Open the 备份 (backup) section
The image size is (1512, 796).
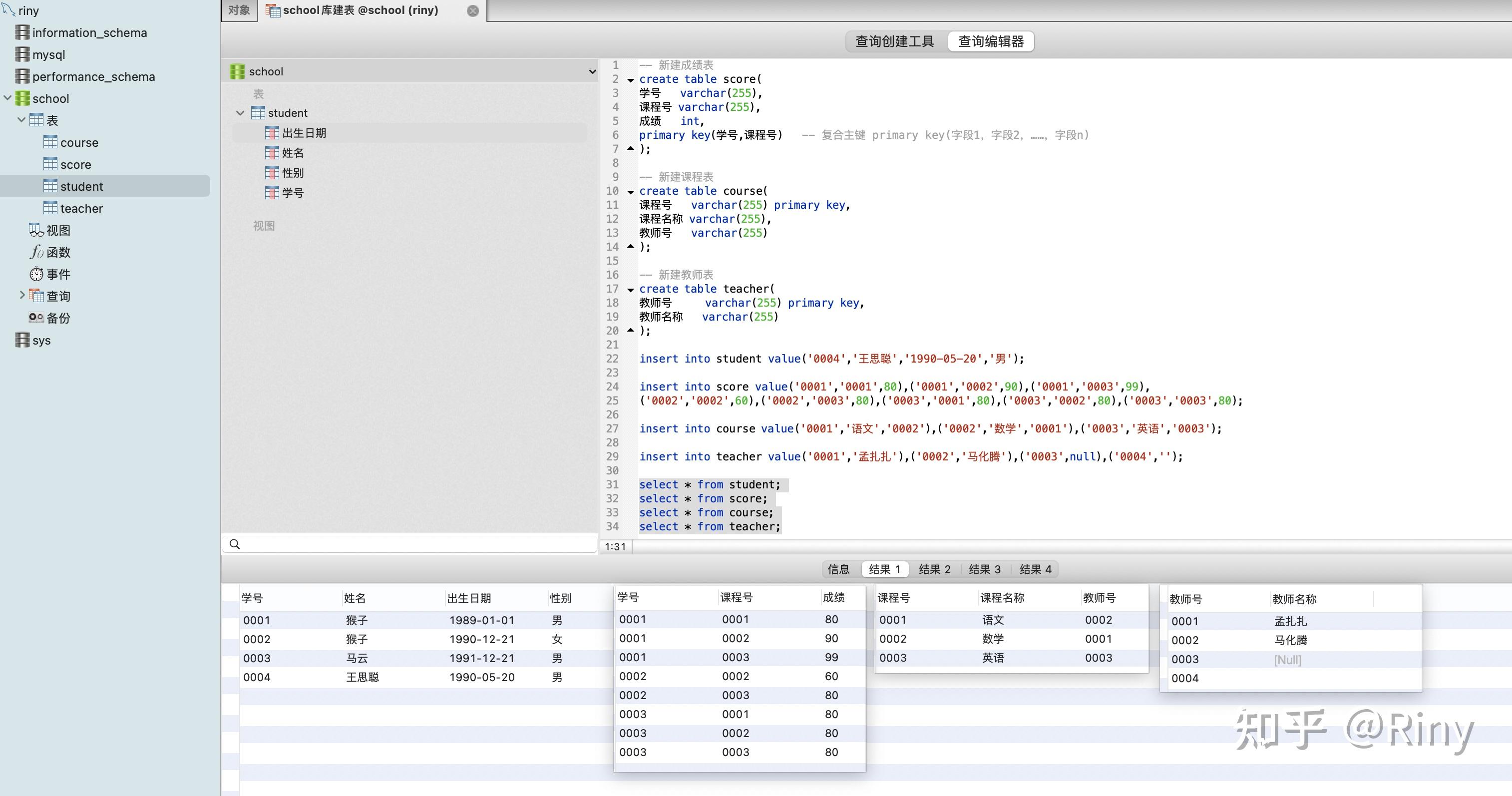36,317
